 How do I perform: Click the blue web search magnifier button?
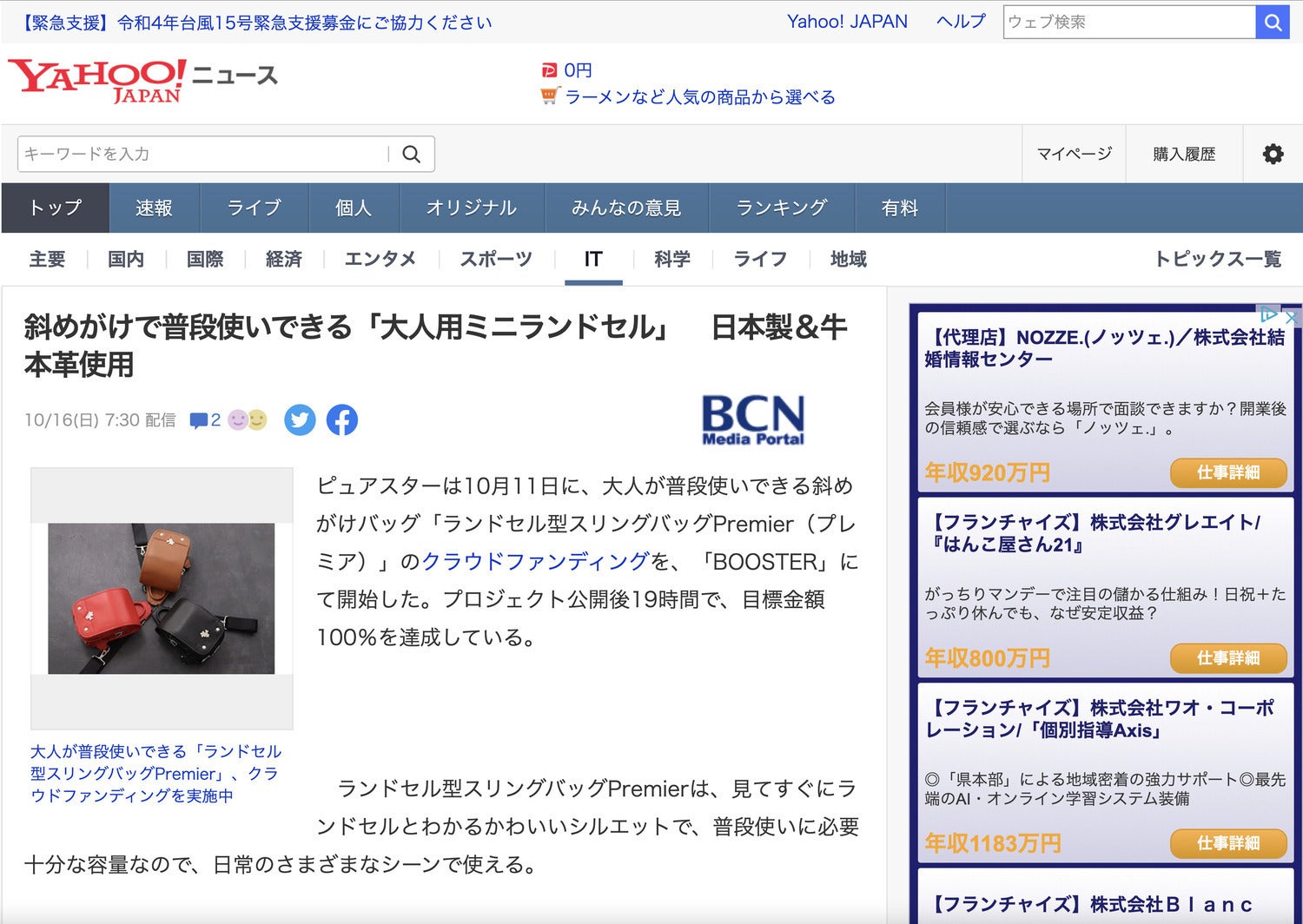click(x=1273, y=23)
